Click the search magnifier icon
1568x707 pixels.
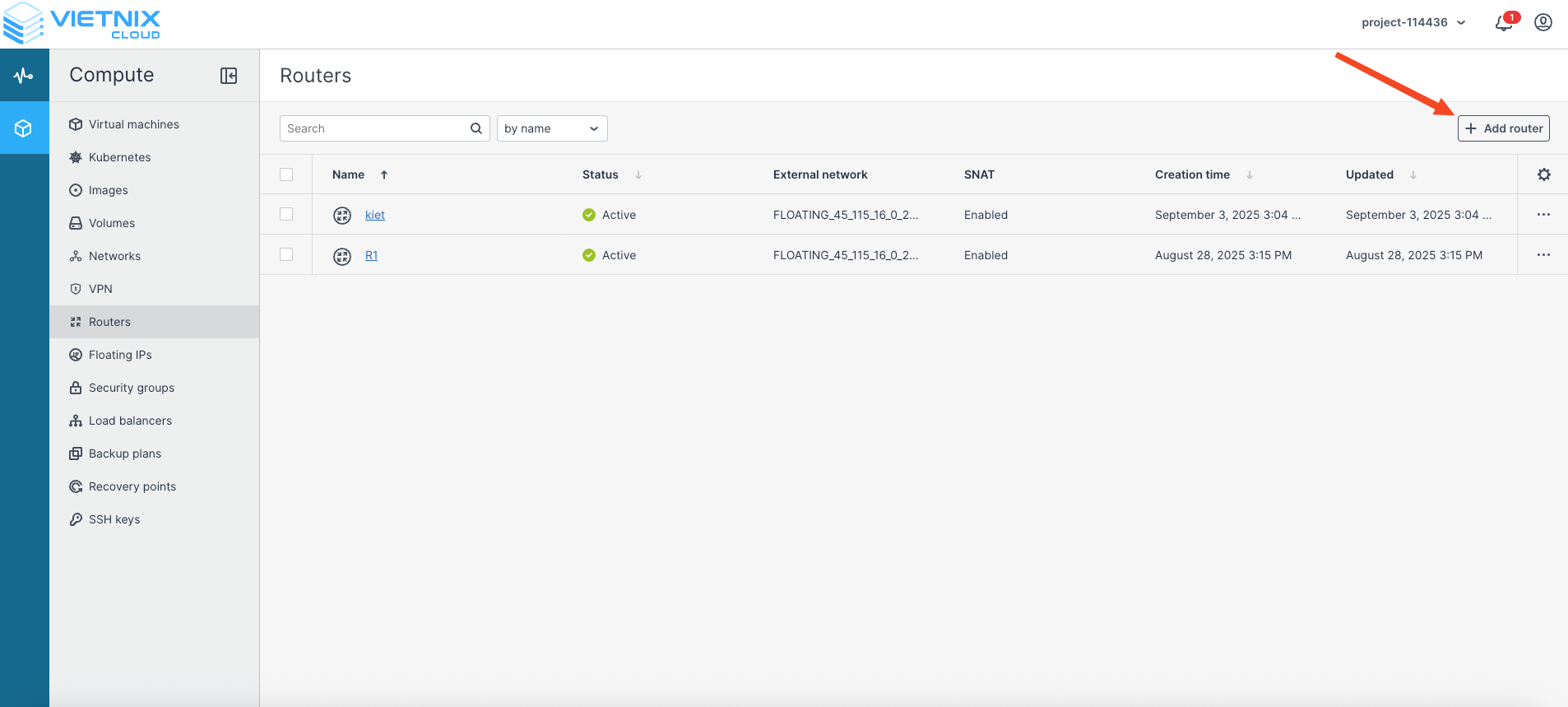(x=476, y=128)
